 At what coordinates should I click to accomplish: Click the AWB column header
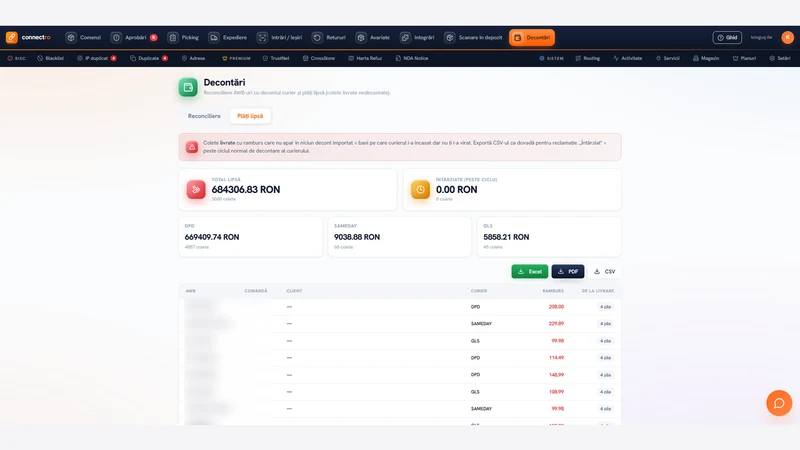[190, 291]
